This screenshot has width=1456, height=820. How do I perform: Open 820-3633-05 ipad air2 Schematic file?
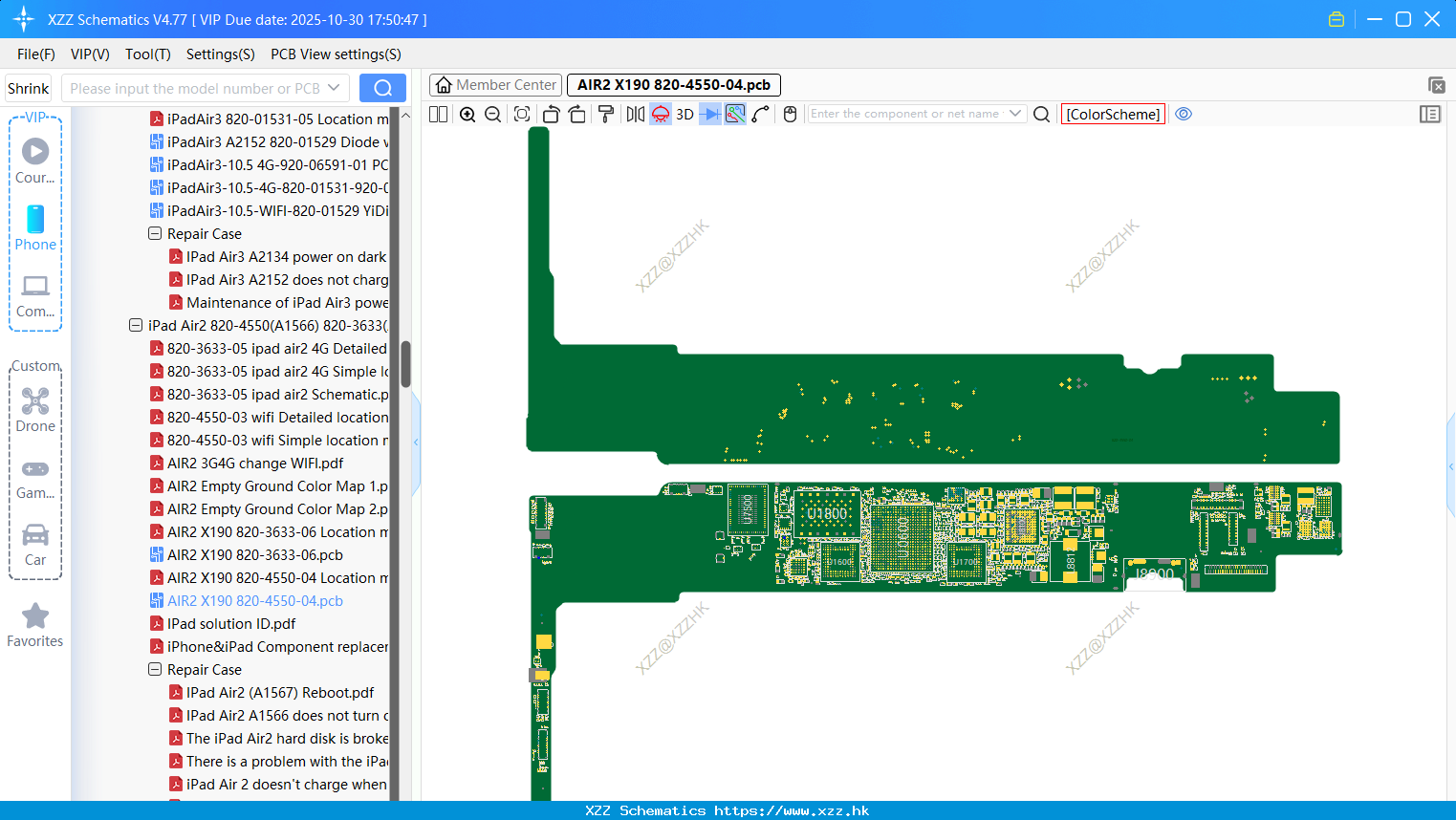[270, 394]
